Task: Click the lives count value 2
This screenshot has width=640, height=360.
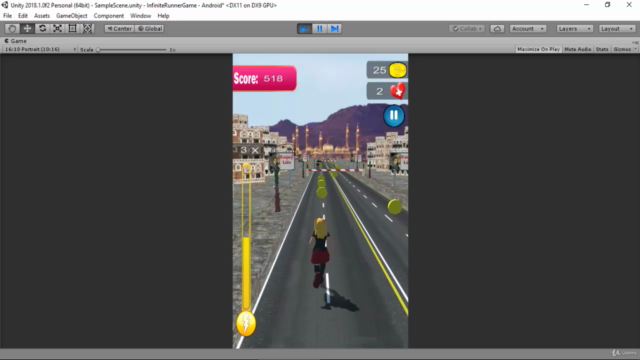Action: tap(380, 91)
